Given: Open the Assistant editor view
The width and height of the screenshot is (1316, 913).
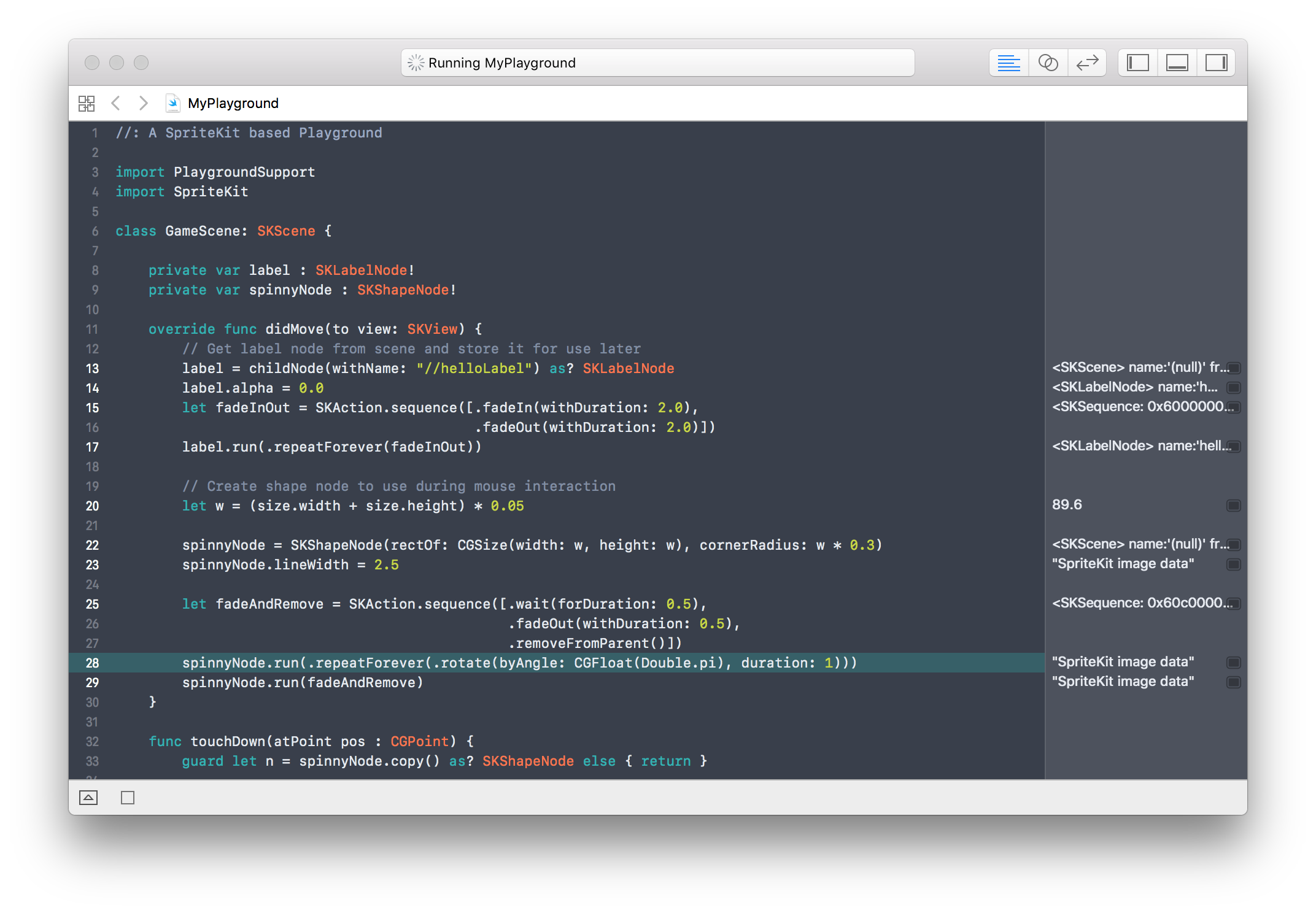Looking at the screenshot, I should (1048, 63).
